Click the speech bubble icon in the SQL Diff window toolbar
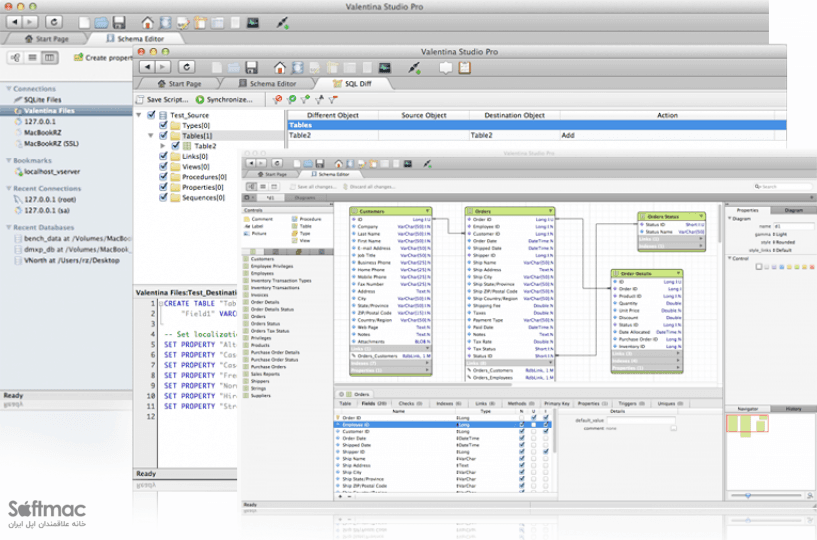Image resolution: width=817 pixels, height=540 pixels. [x=445, y=68]
